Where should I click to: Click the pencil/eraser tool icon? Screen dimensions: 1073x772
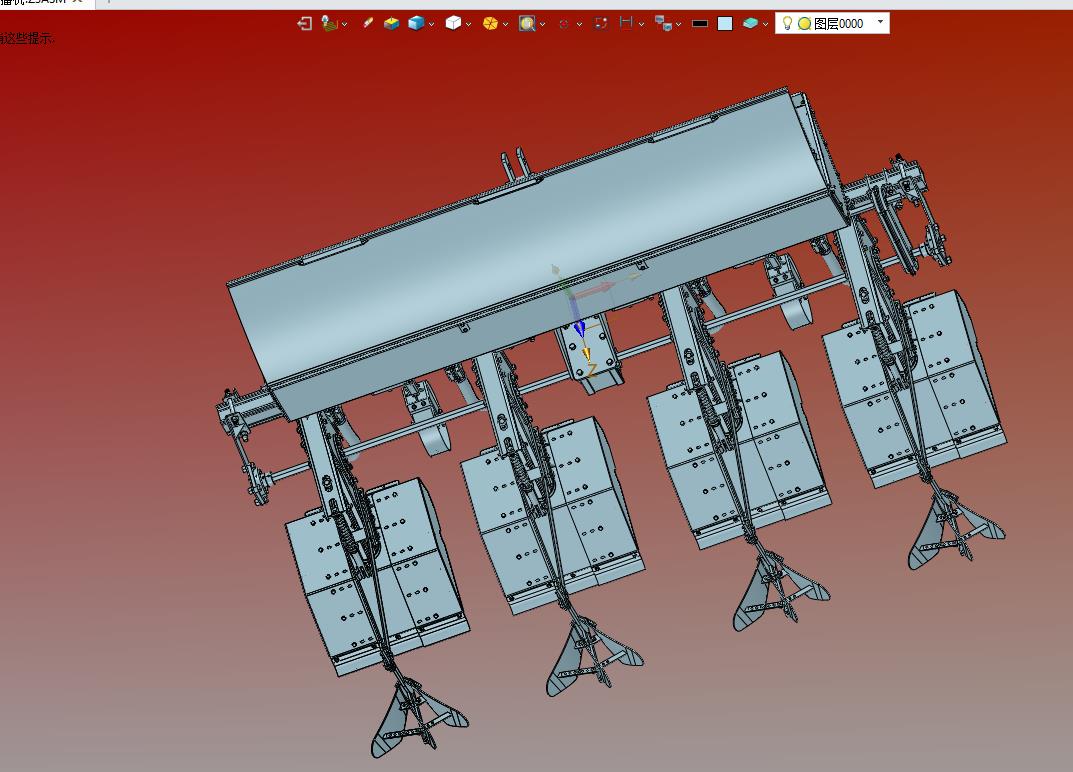(x=368, y=23)
